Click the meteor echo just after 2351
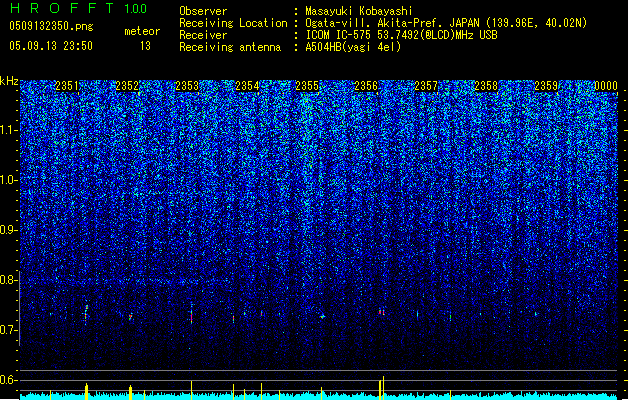 point(86,314)
